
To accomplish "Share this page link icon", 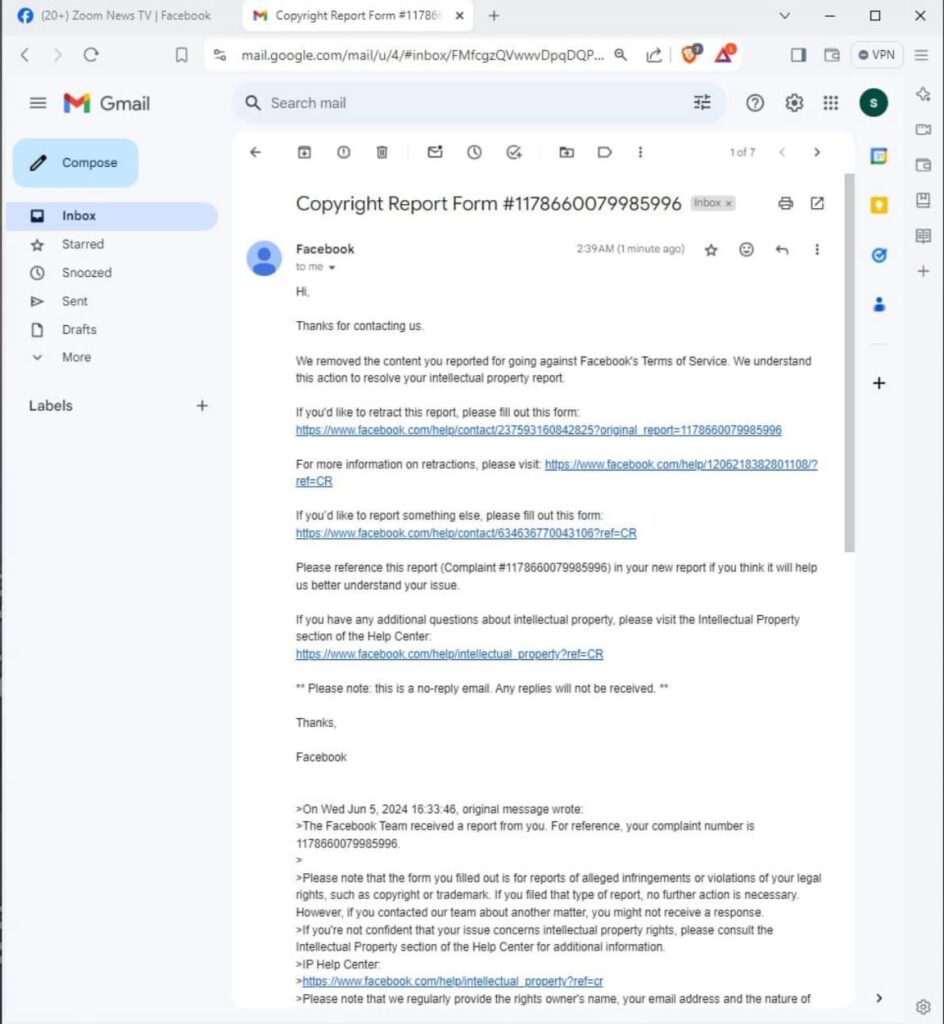I will 653,56.
